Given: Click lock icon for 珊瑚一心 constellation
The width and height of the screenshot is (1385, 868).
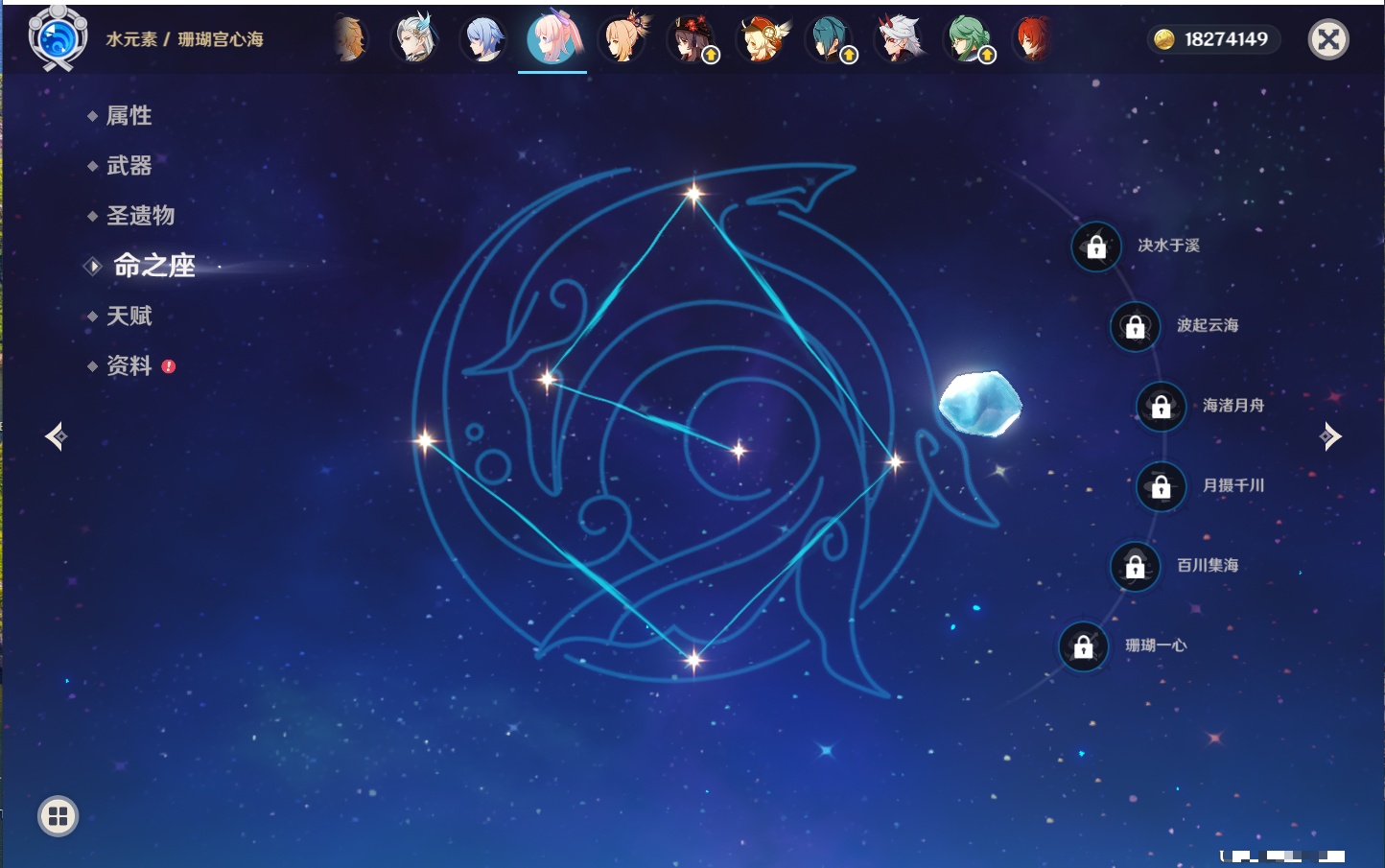Looking at the screenshot, I should coord(1083,646).
